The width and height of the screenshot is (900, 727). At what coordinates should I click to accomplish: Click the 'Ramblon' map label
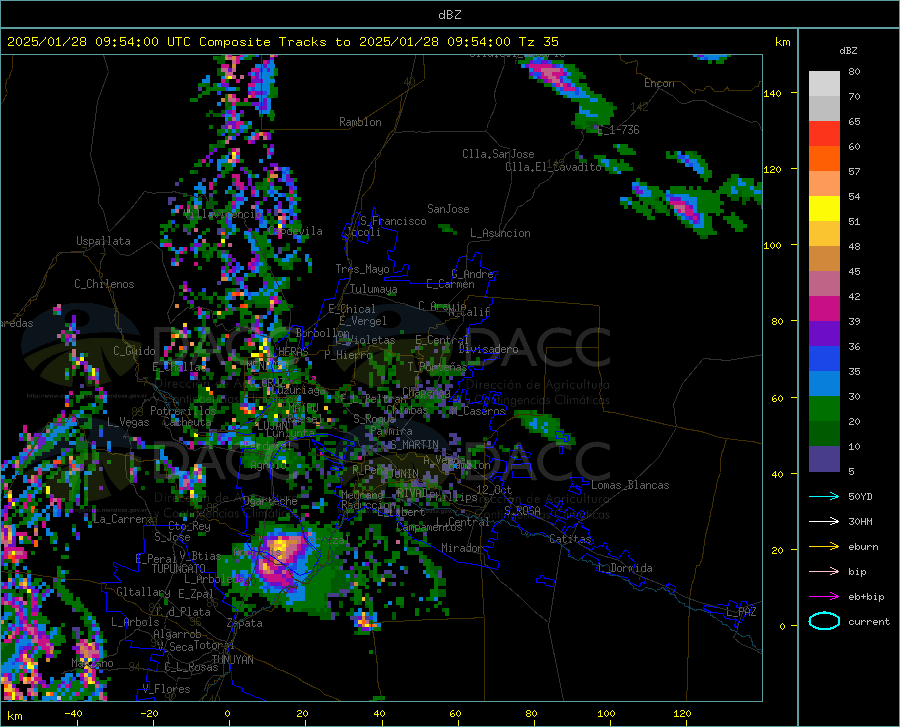pos(360,122)
